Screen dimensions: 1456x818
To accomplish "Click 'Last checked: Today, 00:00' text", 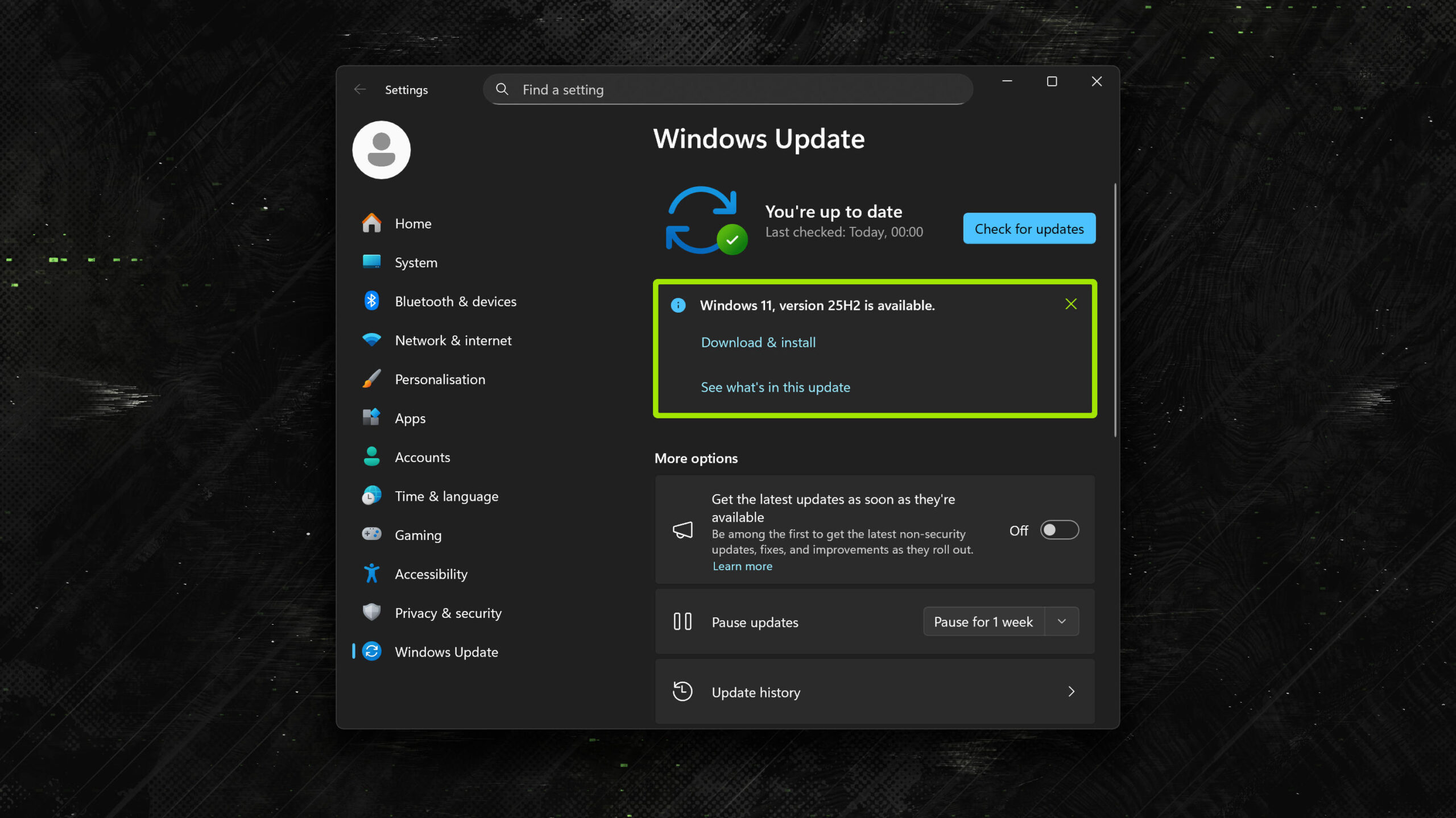I will (x=844, y=232).
